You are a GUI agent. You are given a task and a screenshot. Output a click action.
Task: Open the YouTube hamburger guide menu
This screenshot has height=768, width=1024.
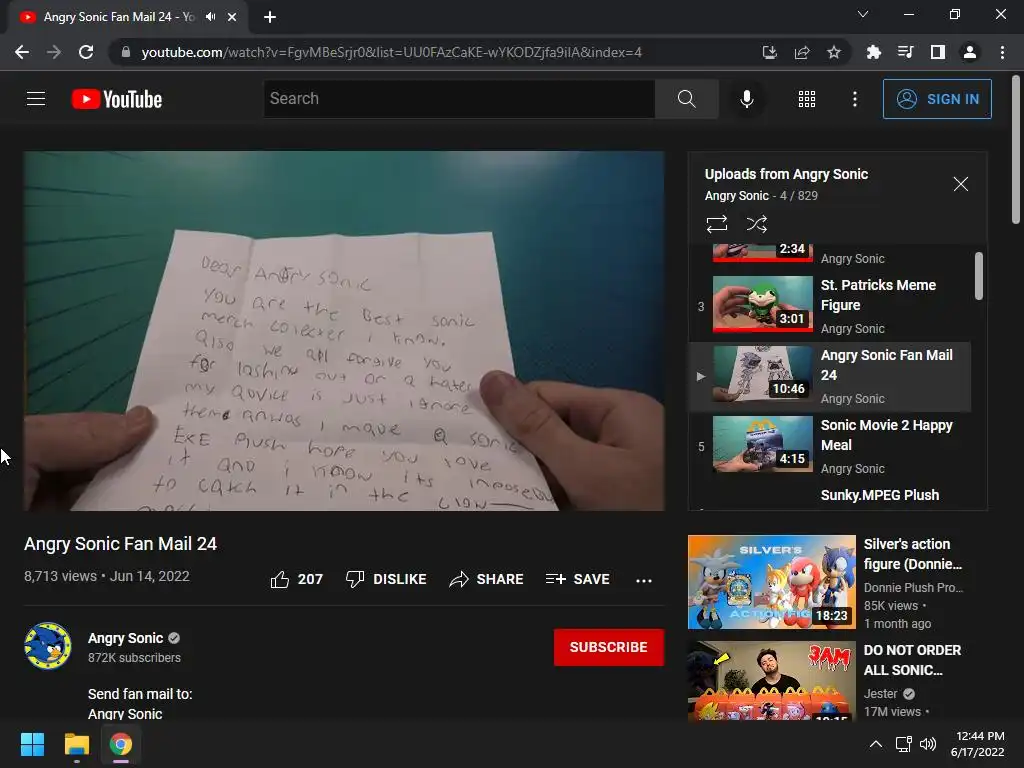coord(36,99)
